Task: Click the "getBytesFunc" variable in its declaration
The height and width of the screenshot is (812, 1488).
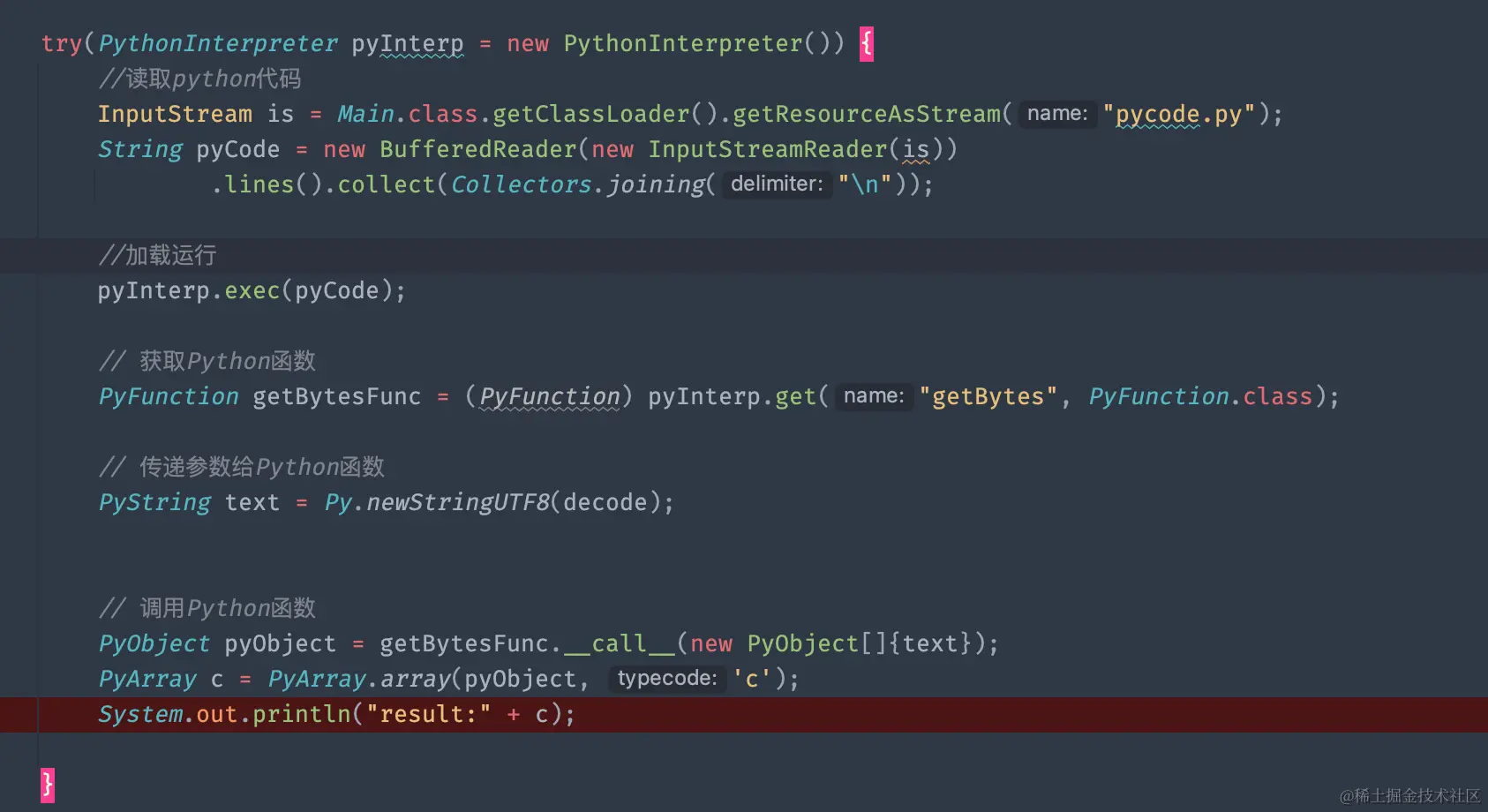Action: tap(337, 396)
